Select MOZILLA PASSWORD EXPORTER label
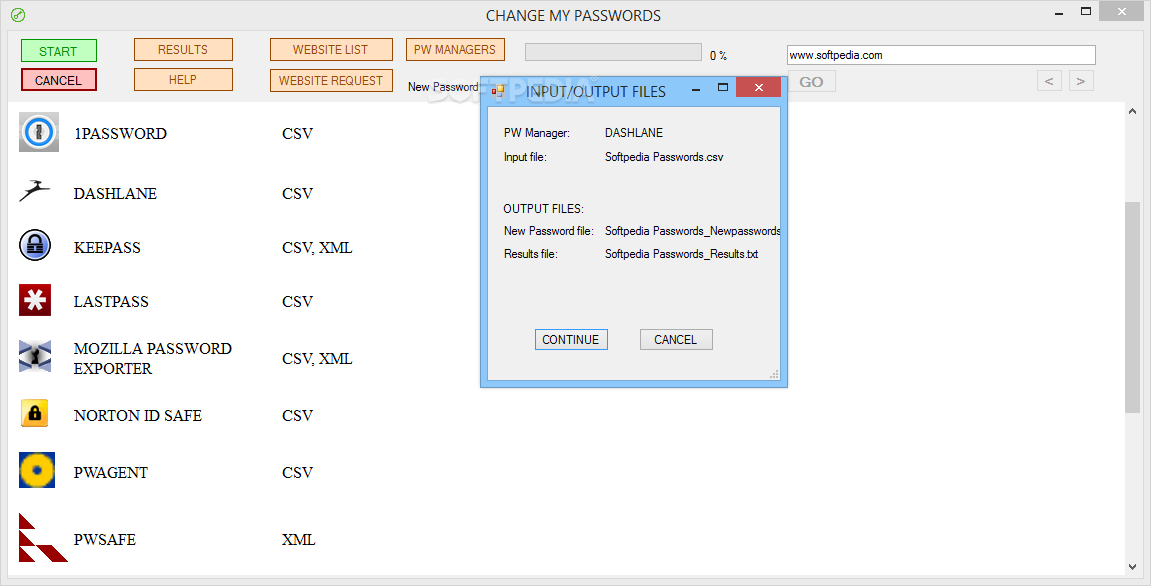Viewport: 1151px width, 586px height. 153,358
